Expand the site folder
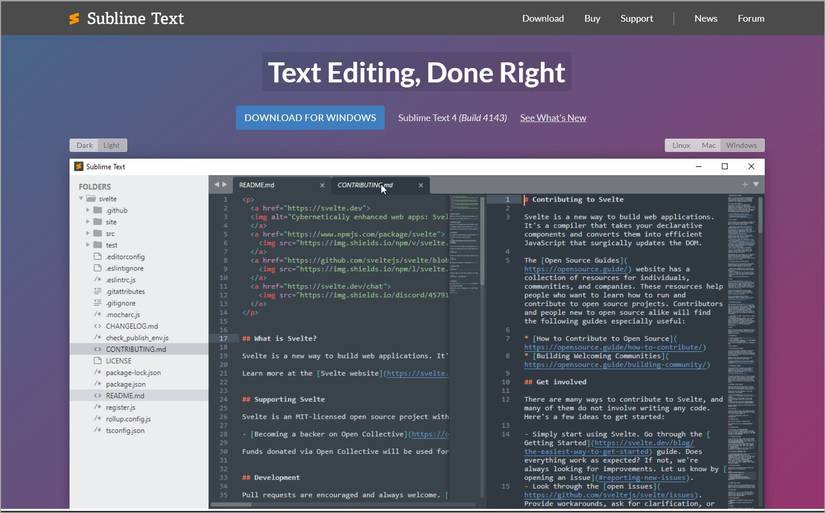This screenshot has width=825, height=513. pyautogui.click(x=87, y=222)
